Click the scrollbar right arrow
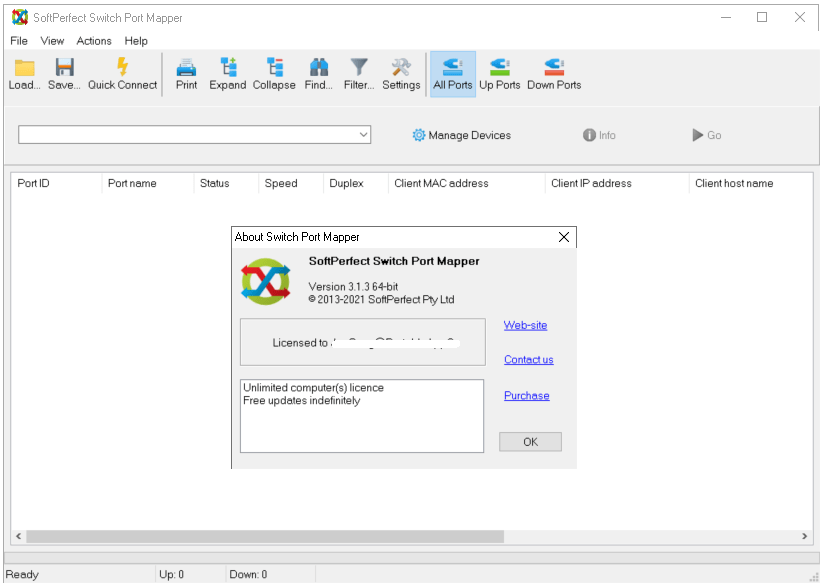This screenshot has width=823, height=584. [x=805, y=536]
